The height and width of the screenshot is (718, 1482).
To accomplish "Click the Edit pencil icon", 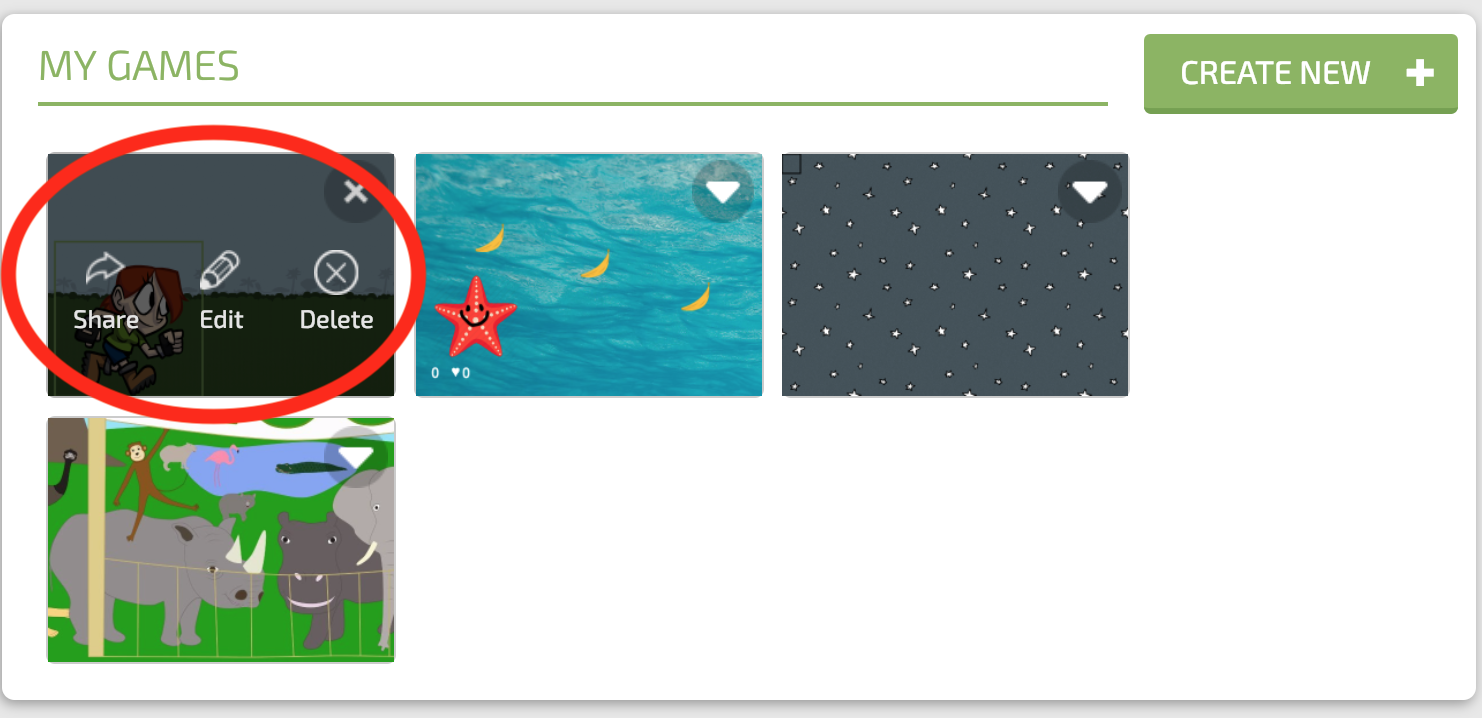I will click(x=221, y=271).
